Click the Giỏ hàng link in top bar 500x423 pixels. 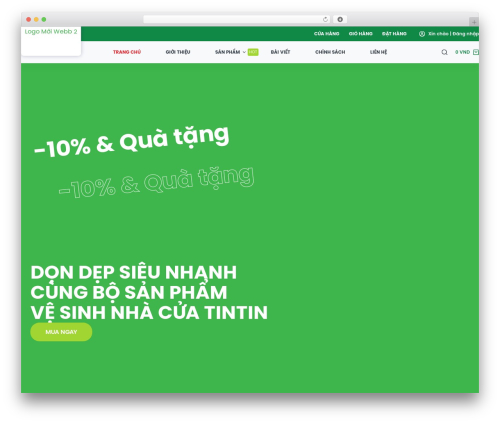[361, 34]
